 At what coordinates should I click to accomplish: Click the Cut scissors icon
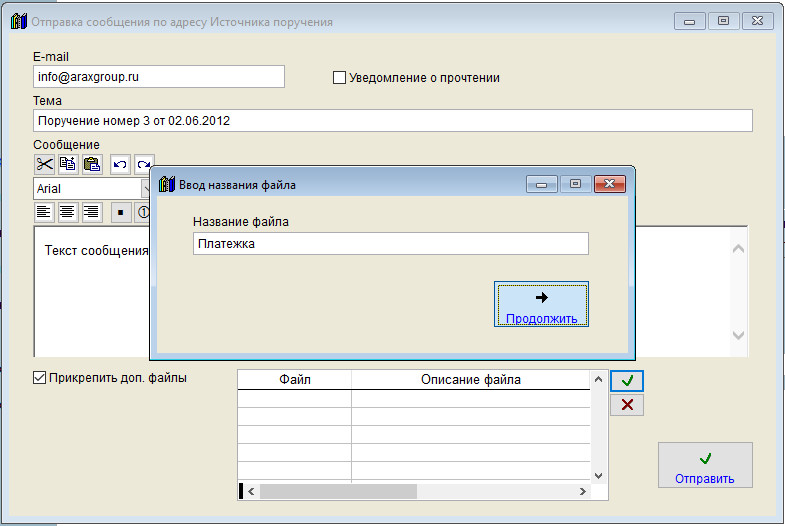tap(45, 164)
